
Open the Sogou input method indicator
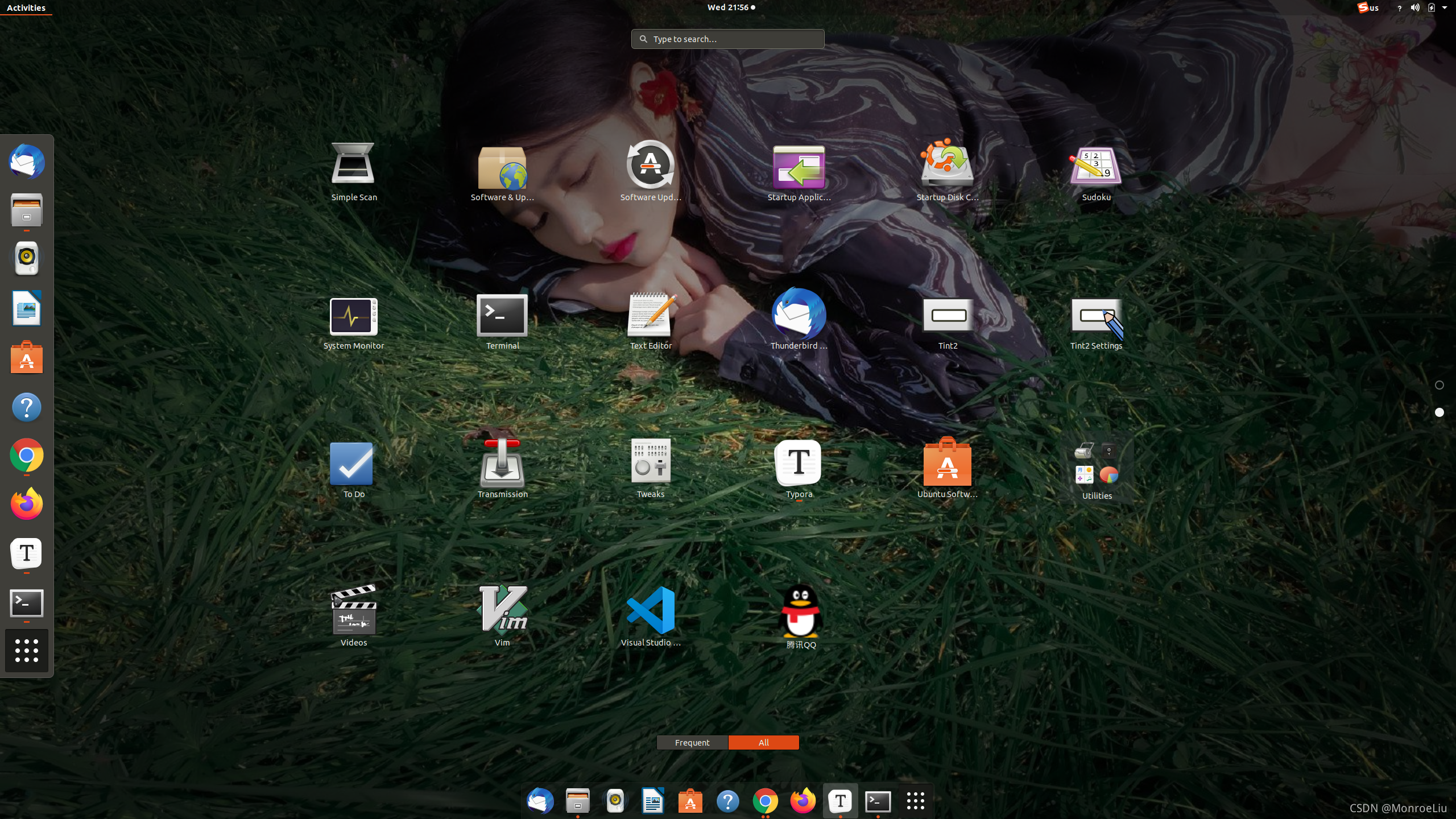tap(1364, 7)
